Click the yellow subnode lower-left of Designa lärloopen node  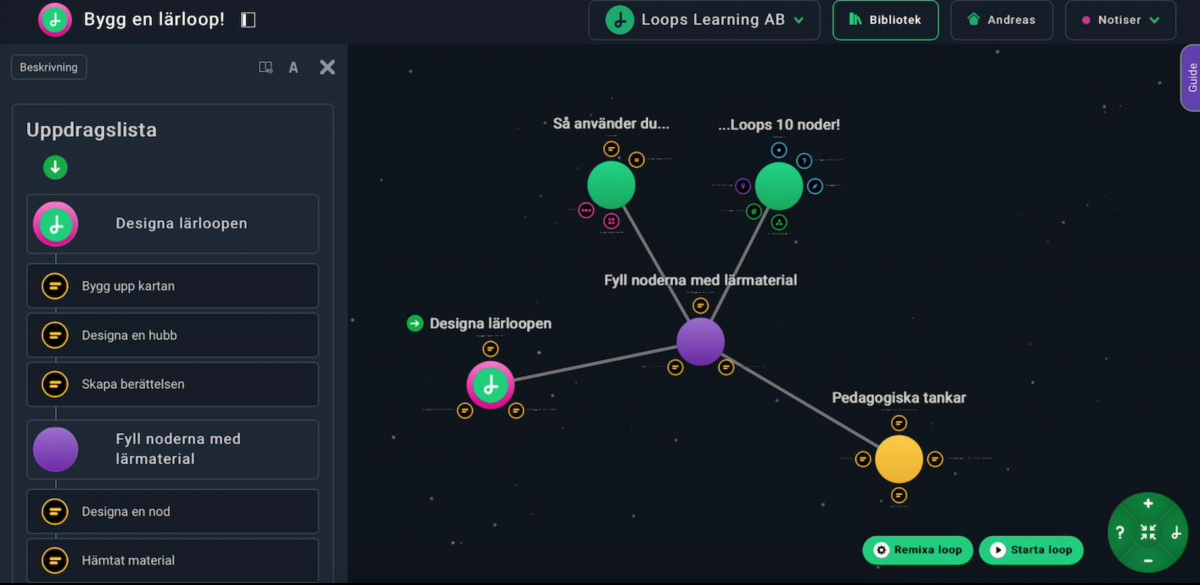[x=464, y=410]
